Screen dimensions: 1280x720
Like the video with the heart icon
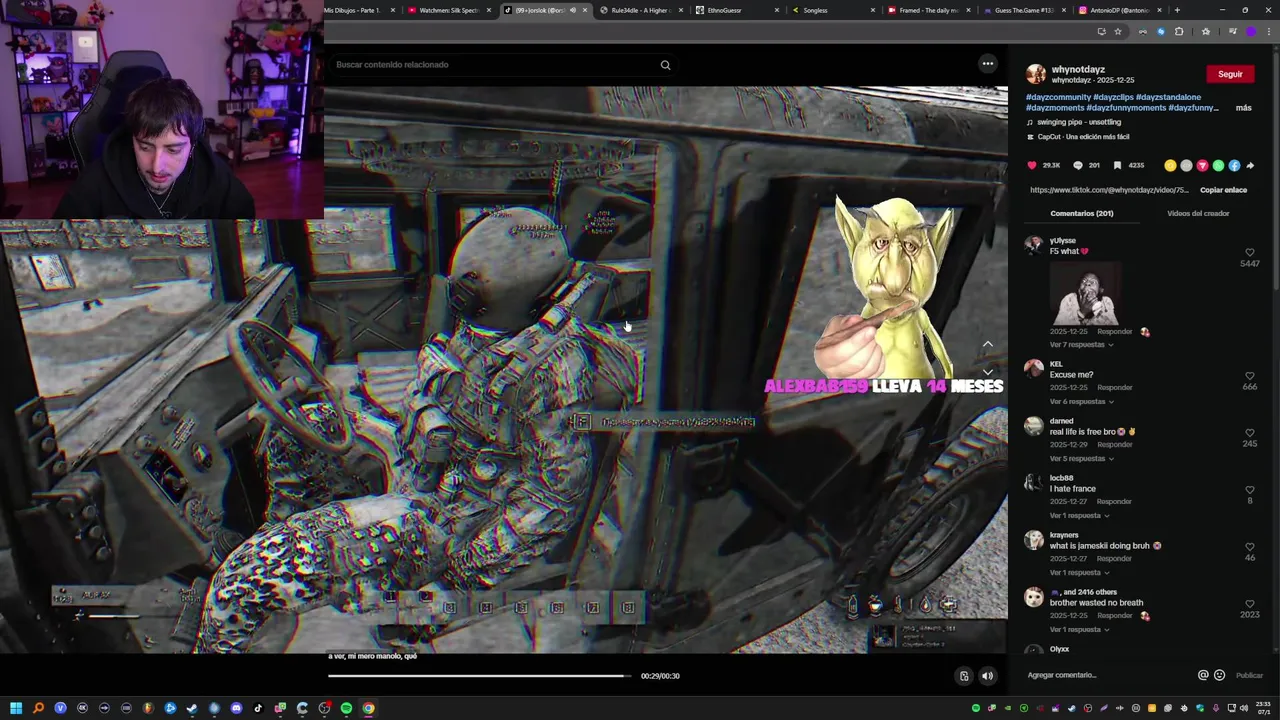1032,166
